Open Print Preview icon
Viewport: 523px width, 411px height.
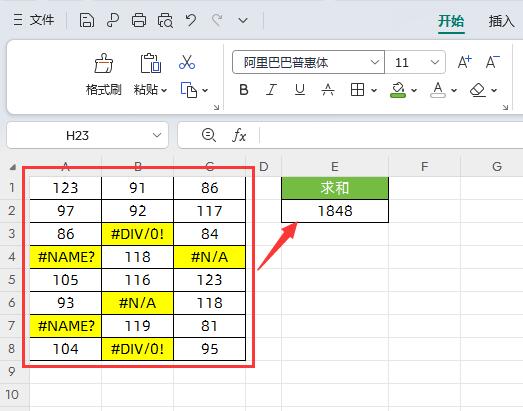pos(165,20)
